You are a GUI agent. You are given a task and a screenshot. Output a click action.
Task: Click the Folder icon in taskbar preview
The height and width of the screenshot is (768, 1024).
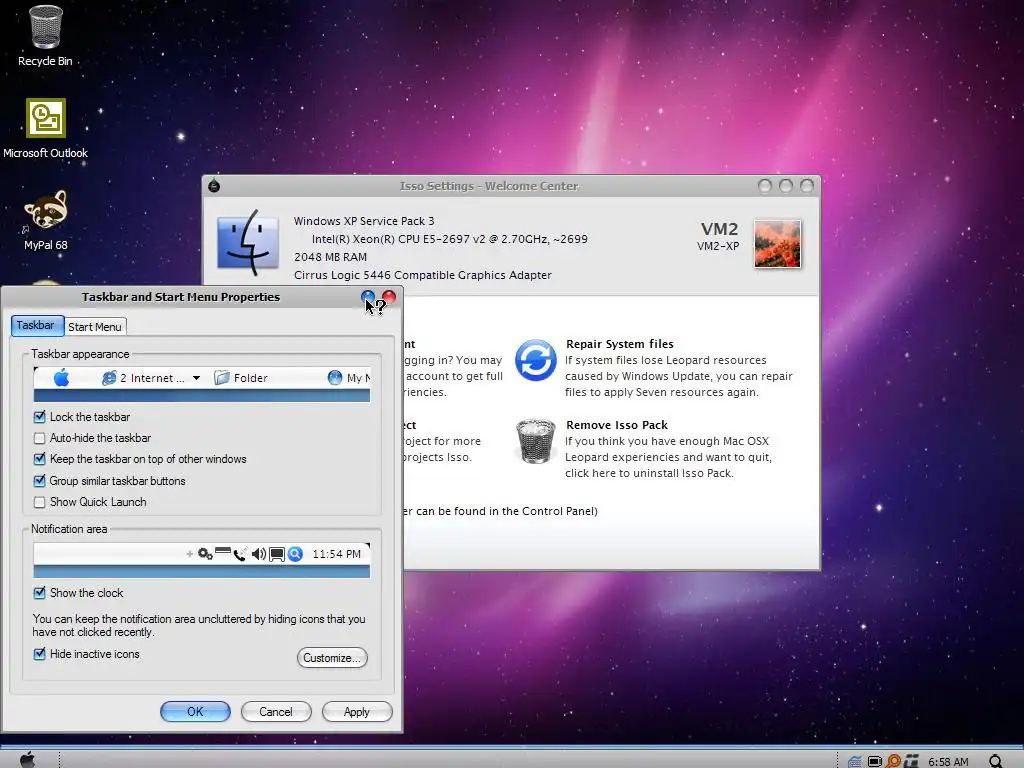coord(222,377)
